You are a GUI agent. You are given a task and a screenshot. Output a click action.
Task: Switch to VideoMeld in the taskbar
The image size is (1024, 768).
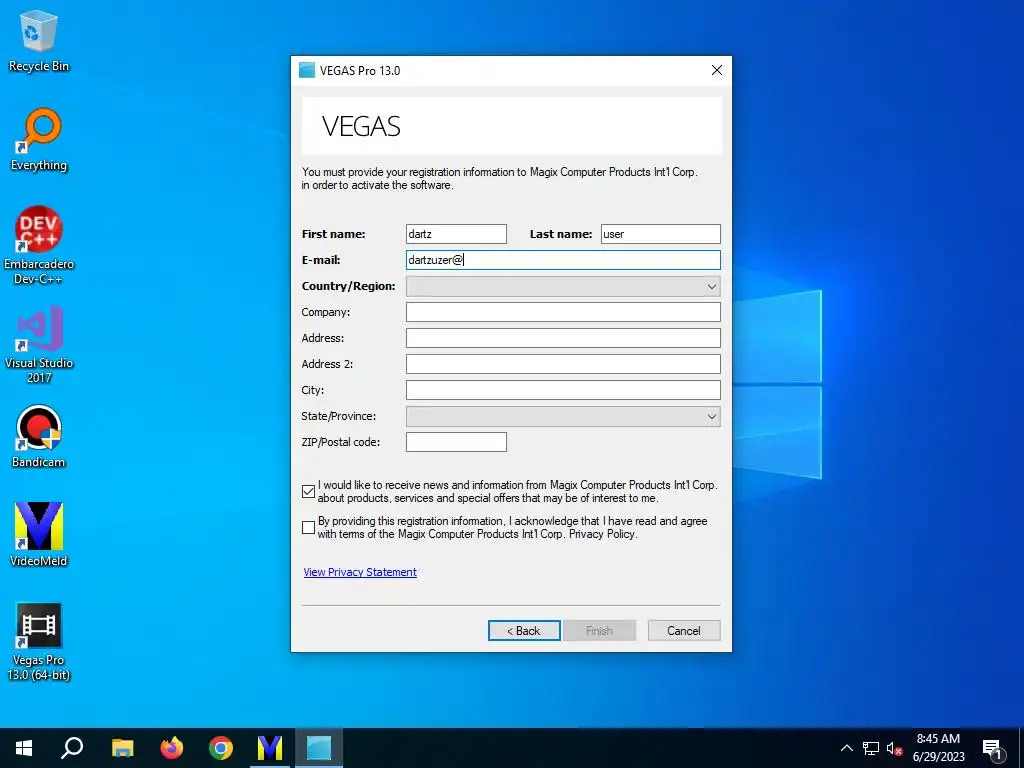coord(270,748)
